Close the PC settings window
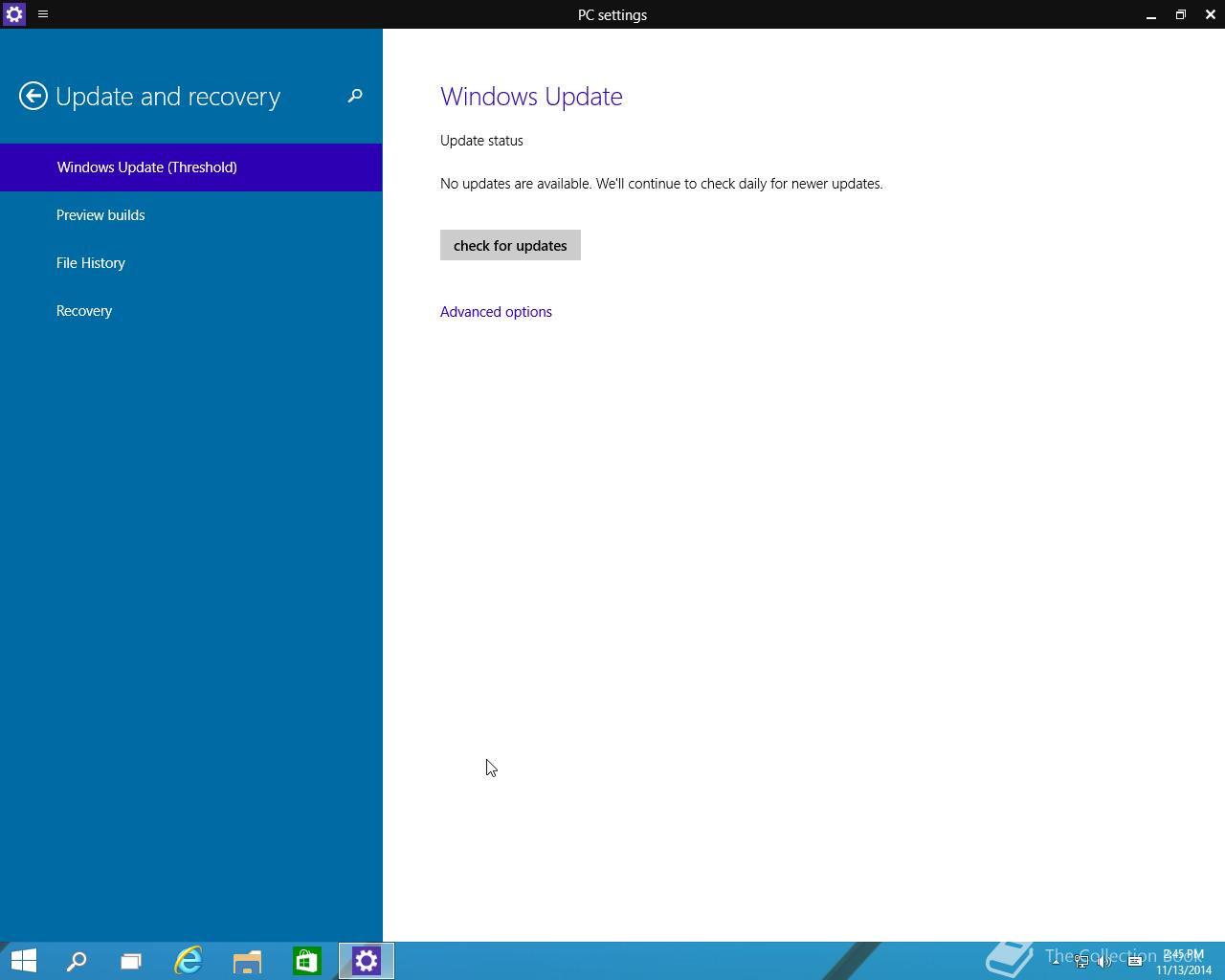1225x980 pixels. (x=1211, y=14)
